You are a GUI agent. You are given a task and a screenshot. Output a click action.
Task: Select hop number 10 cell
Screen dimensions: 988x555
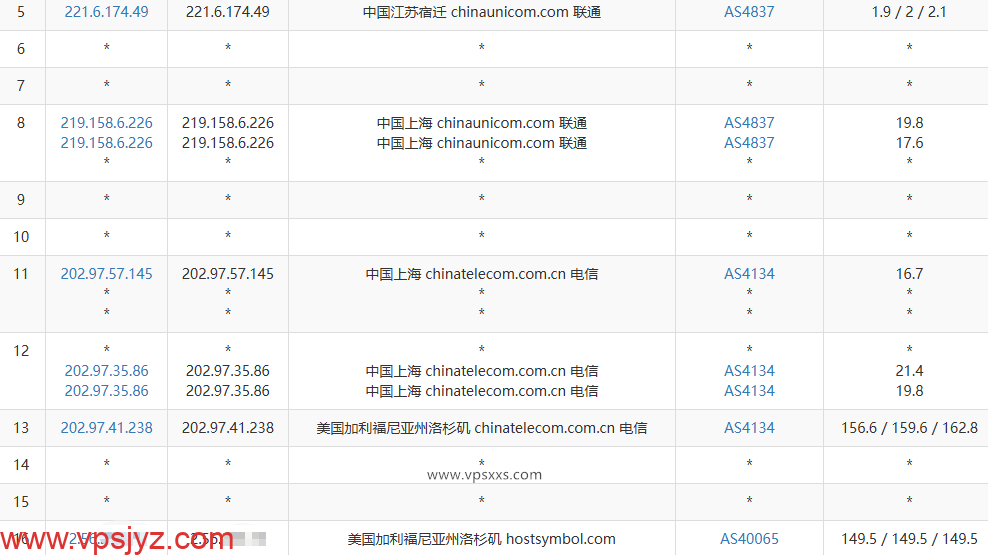point(21,237)
